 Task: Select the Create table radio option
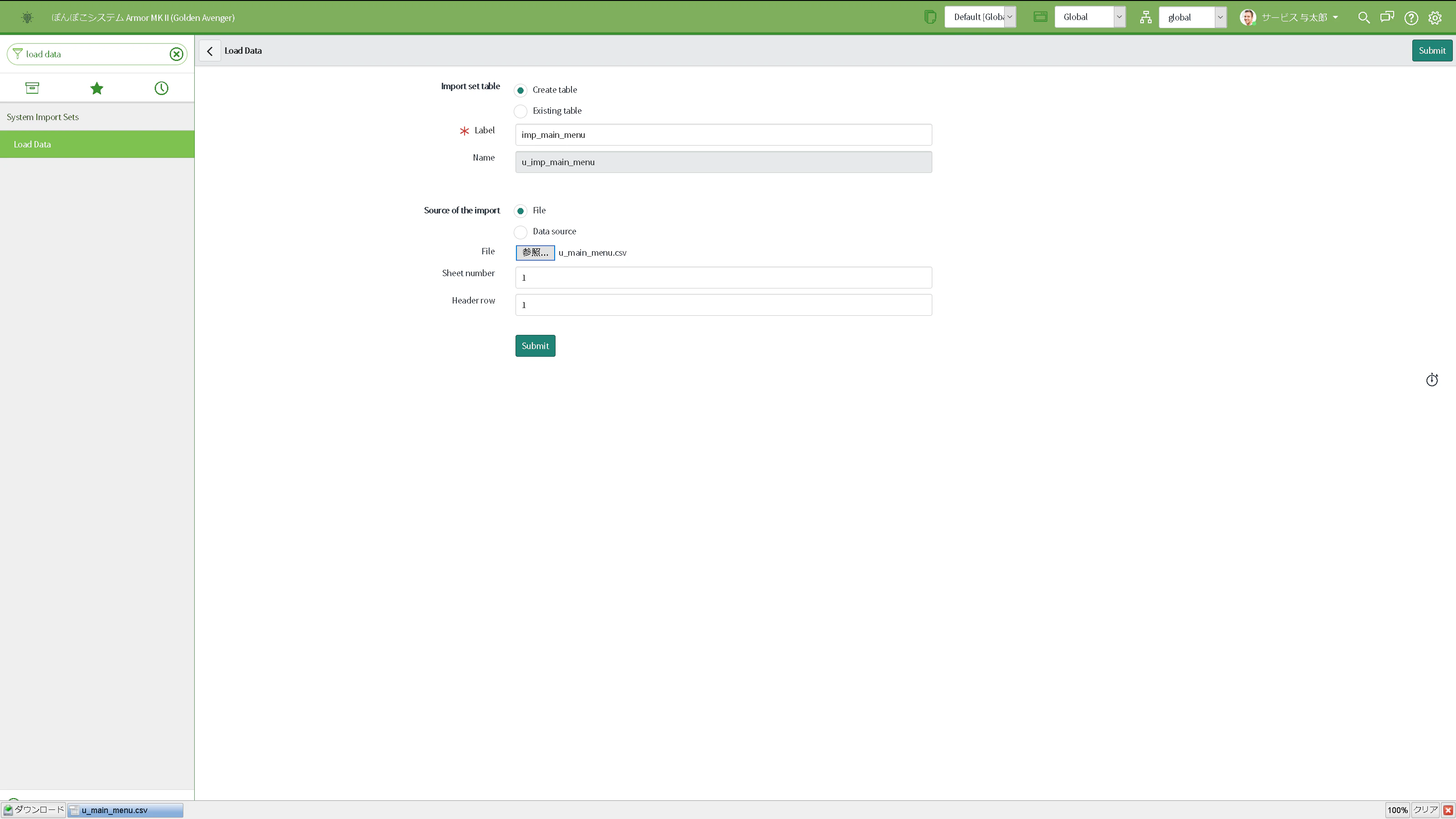pyautogui.click(x=521, y=91)
